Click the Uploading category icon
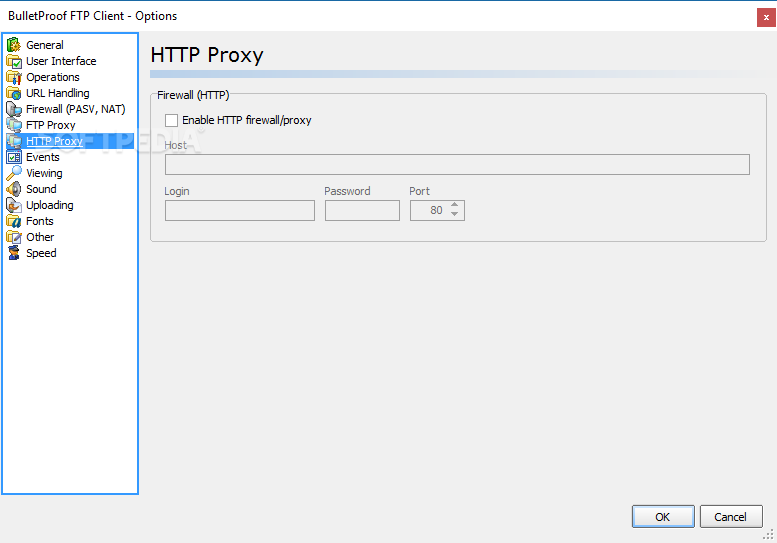 [14, 205]
